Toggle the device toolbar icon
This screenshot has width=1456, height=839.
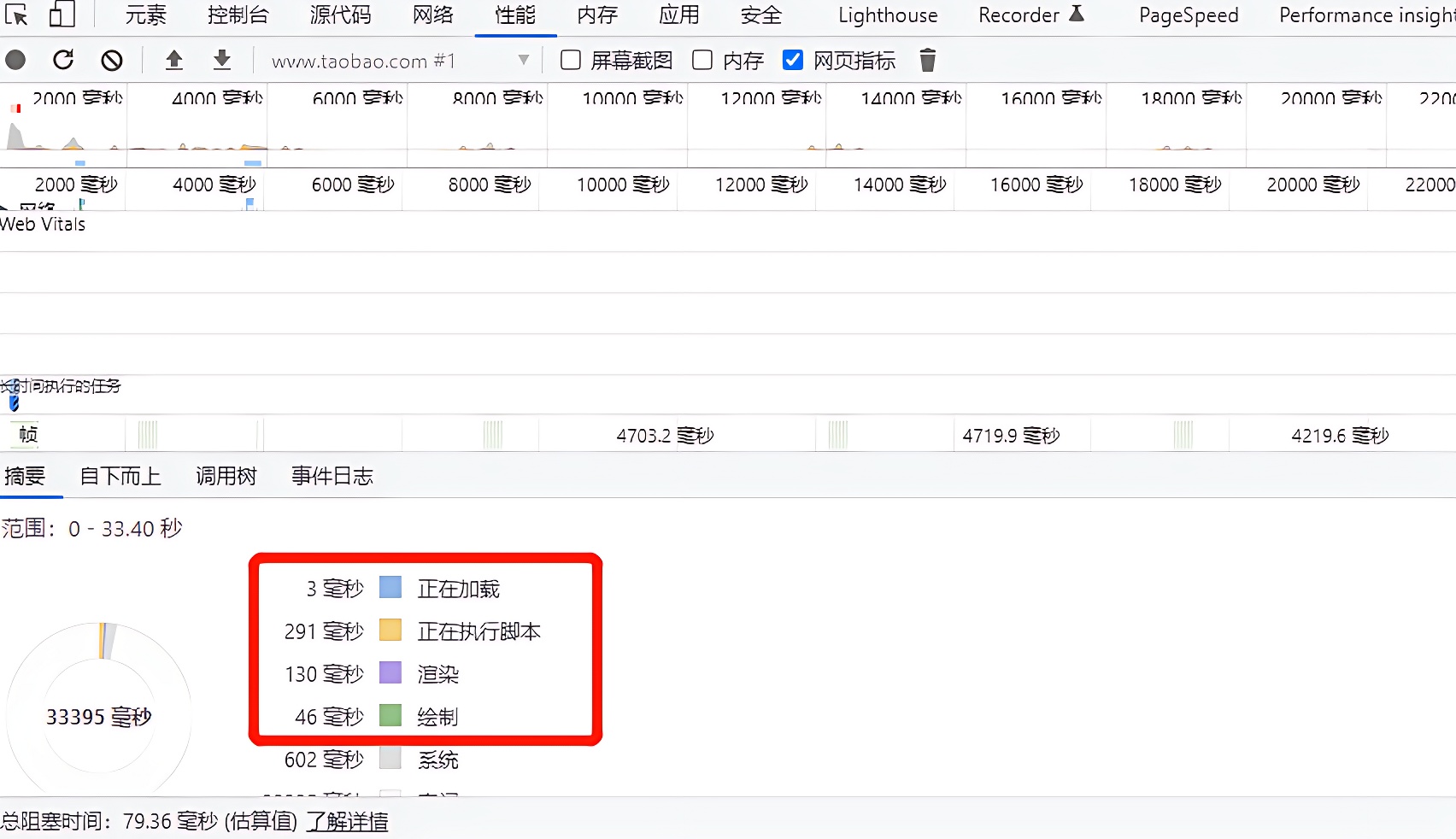(x=61, y=15)
